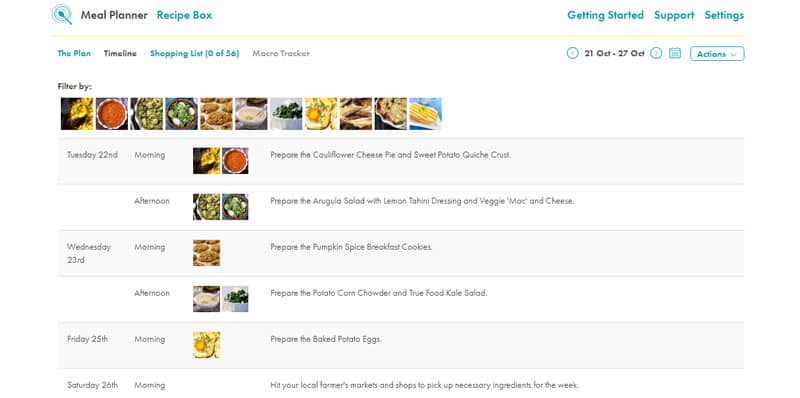Click the Meal Planner spoon logo icon
Screen dimensions: 800x398
[x=62, y=14]
